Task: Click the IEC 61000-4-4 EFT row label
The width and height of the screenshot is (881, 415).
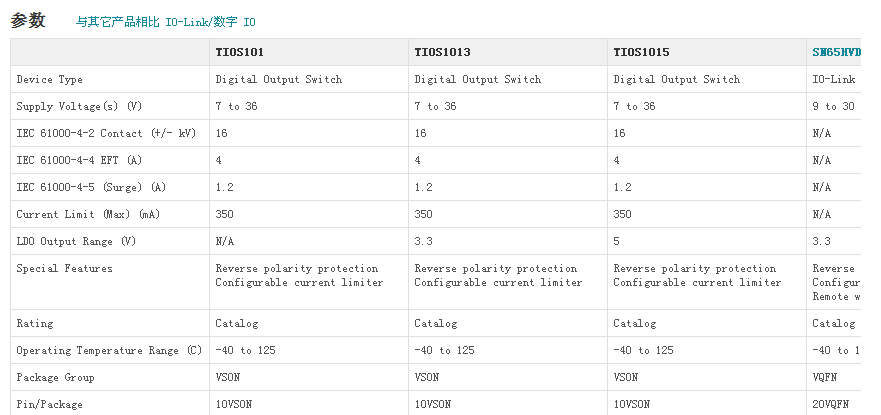Action: [79, 160]
